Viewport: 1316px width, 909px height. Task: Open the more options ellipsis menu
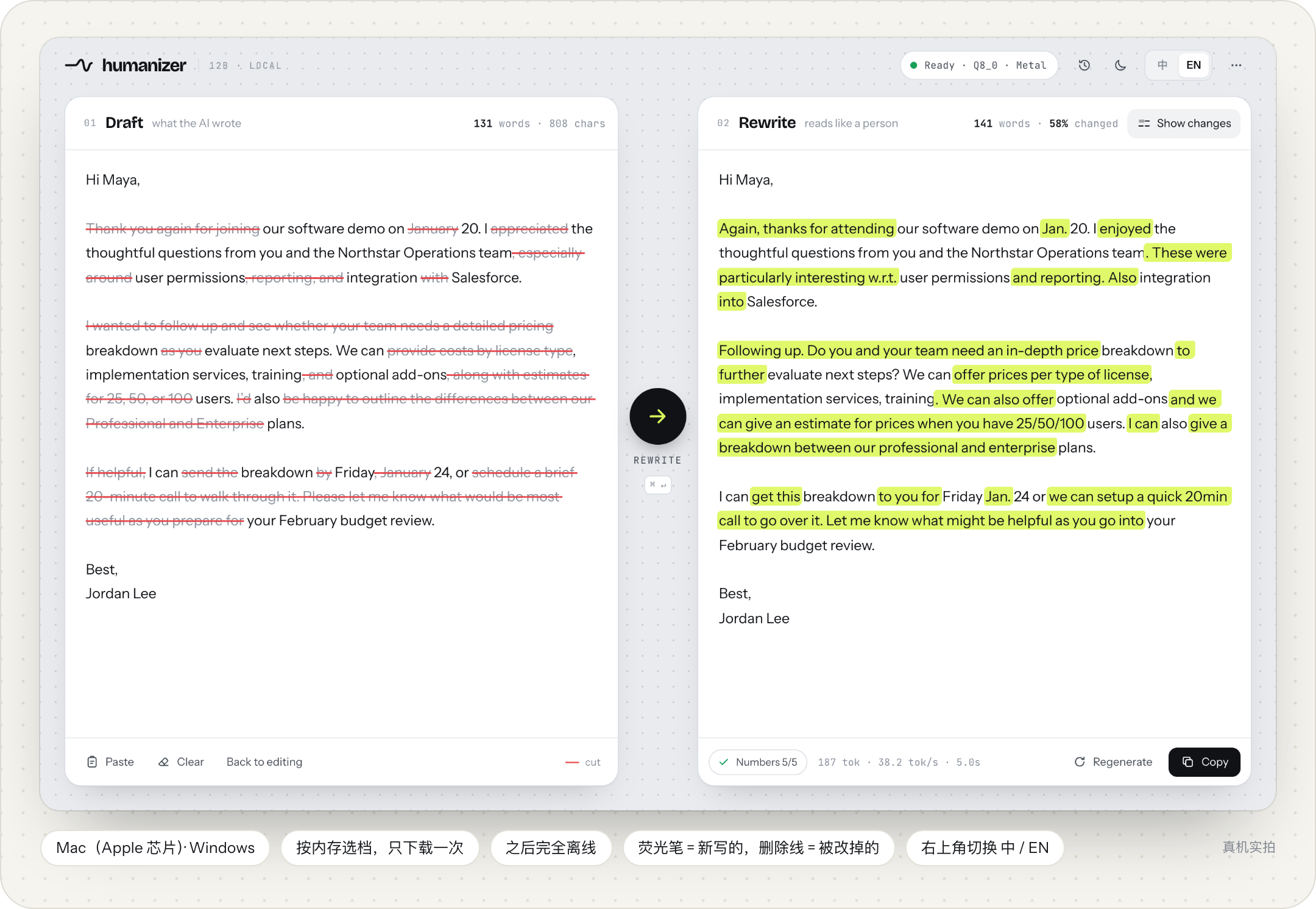click(x=1236, y=65)
